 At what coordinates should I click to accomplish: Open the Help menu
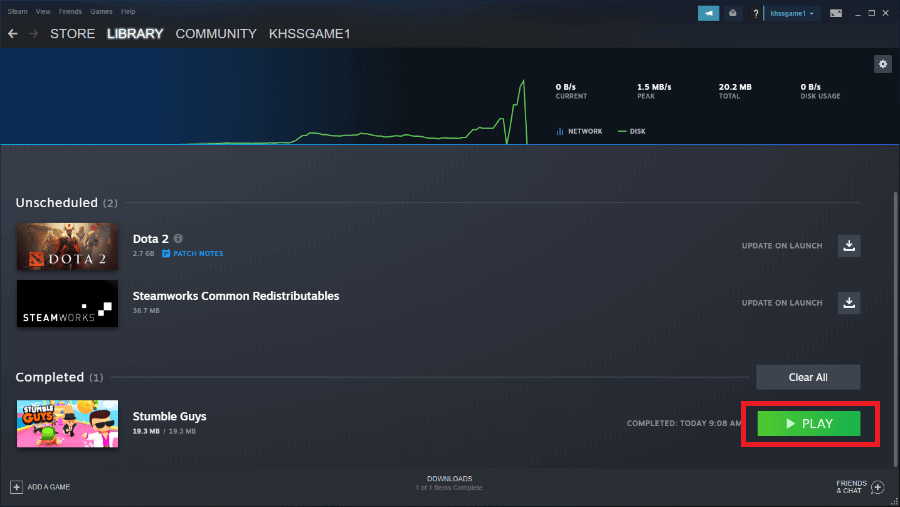click(128, 11)
